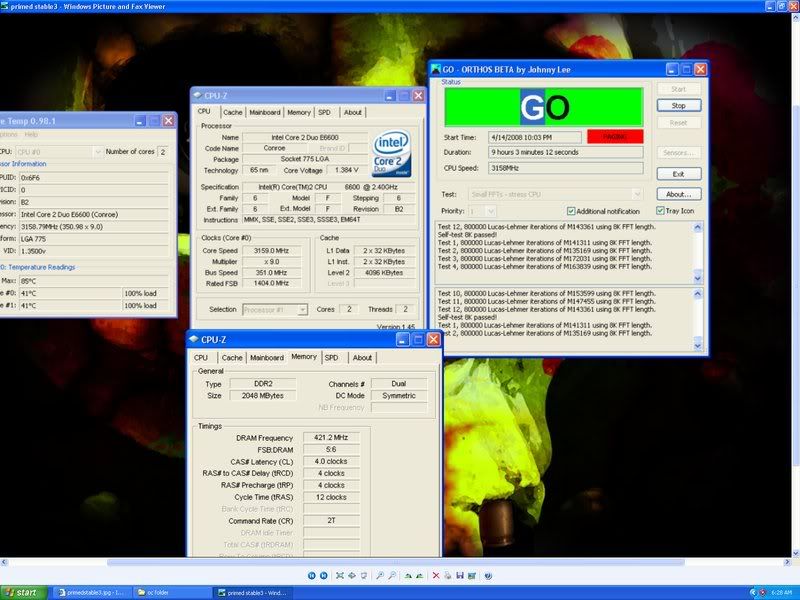Click the down arrow of the lower ORTHOS log

pos(697,345)
